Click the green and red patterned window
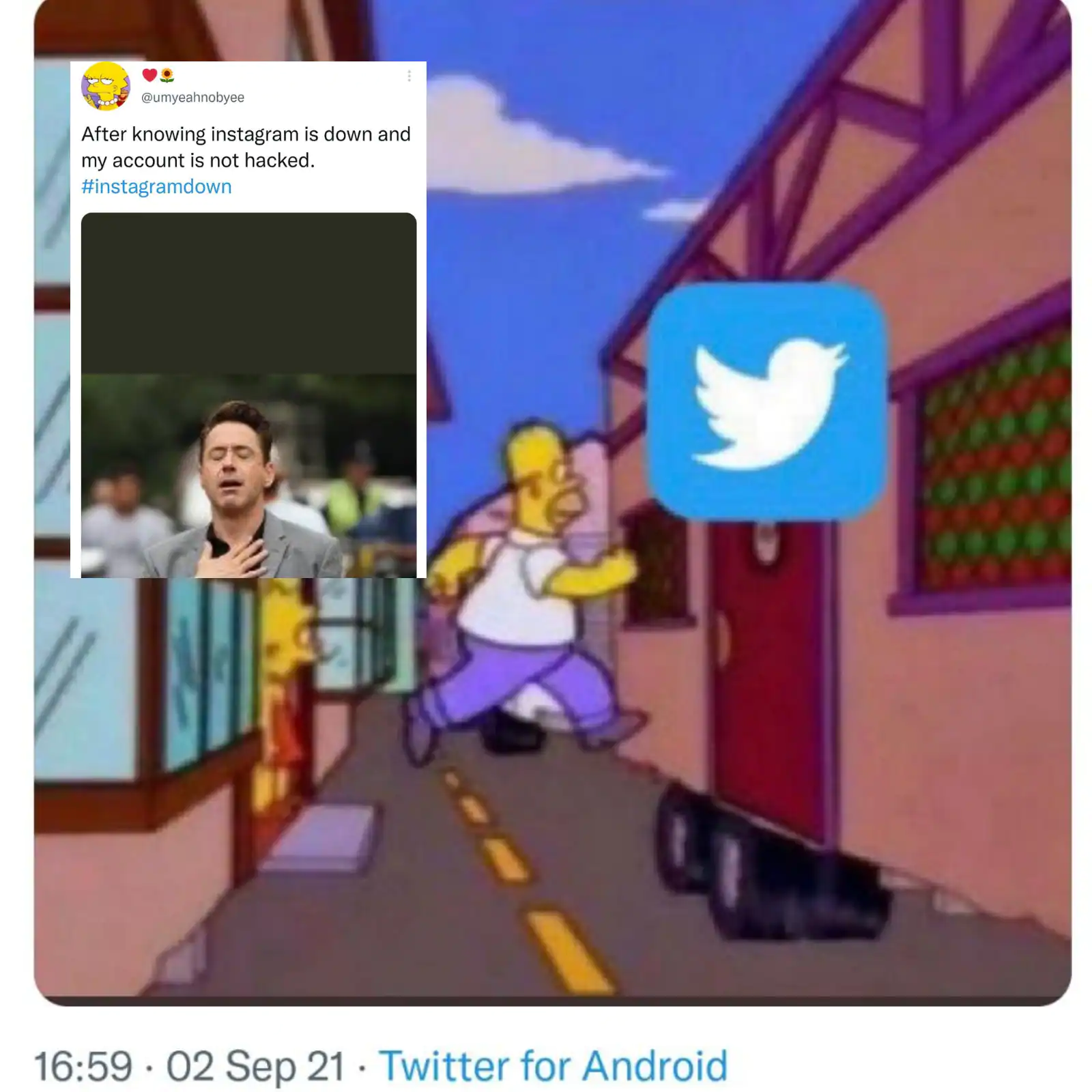This screenshot has height=1092, width=1092. tap(993, 471)
